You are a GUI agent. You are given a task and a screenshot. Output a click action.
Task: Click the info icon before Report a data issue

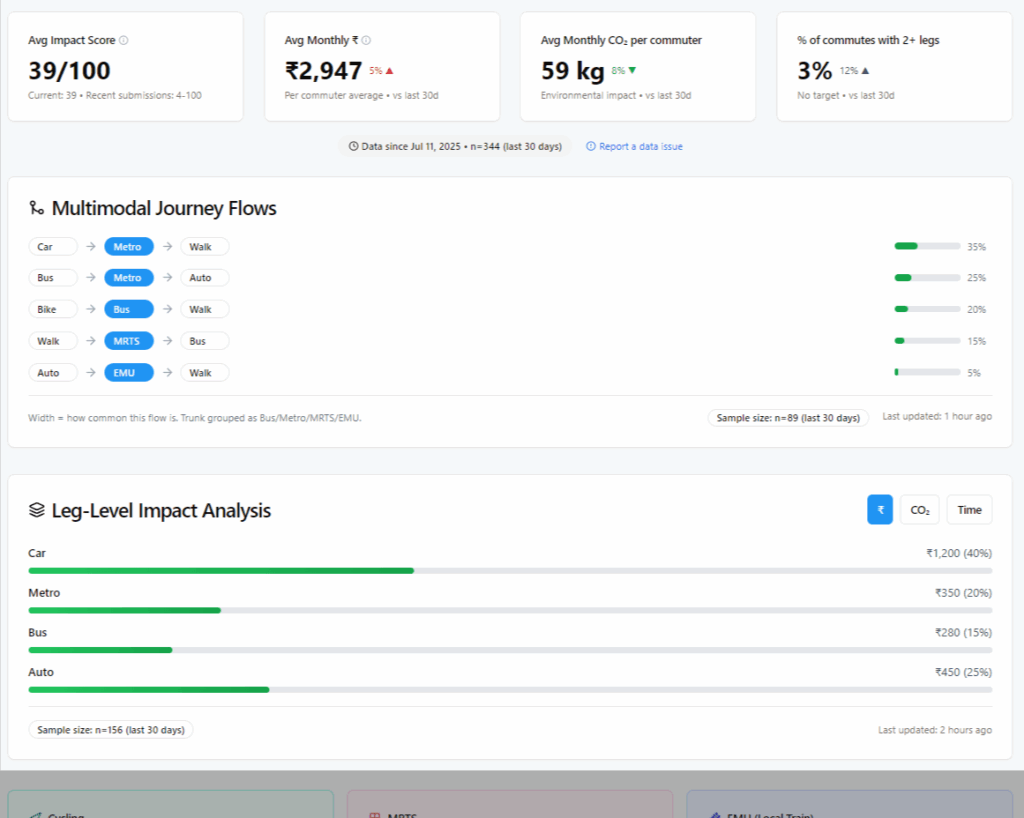(x=591, y=146)
